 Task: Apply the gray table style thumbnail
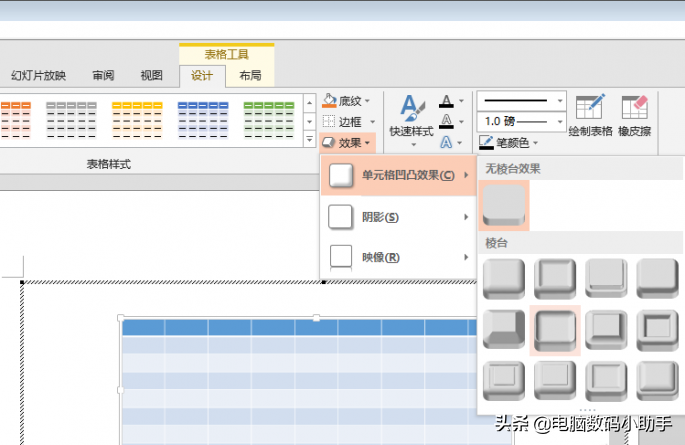(x=71, y=120)
